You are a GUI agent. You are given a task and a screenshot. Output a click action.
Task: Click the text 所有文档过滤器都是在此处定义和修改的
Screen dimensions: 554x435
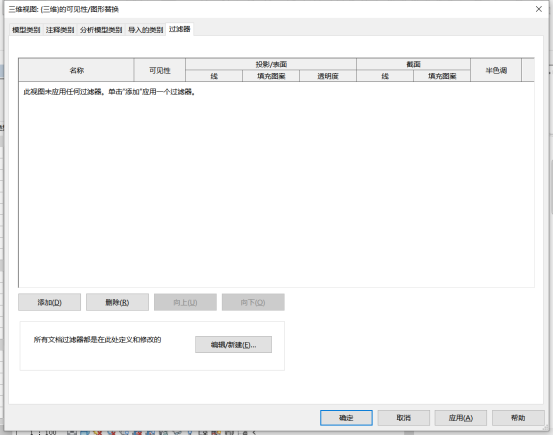[x=97, y=340]
